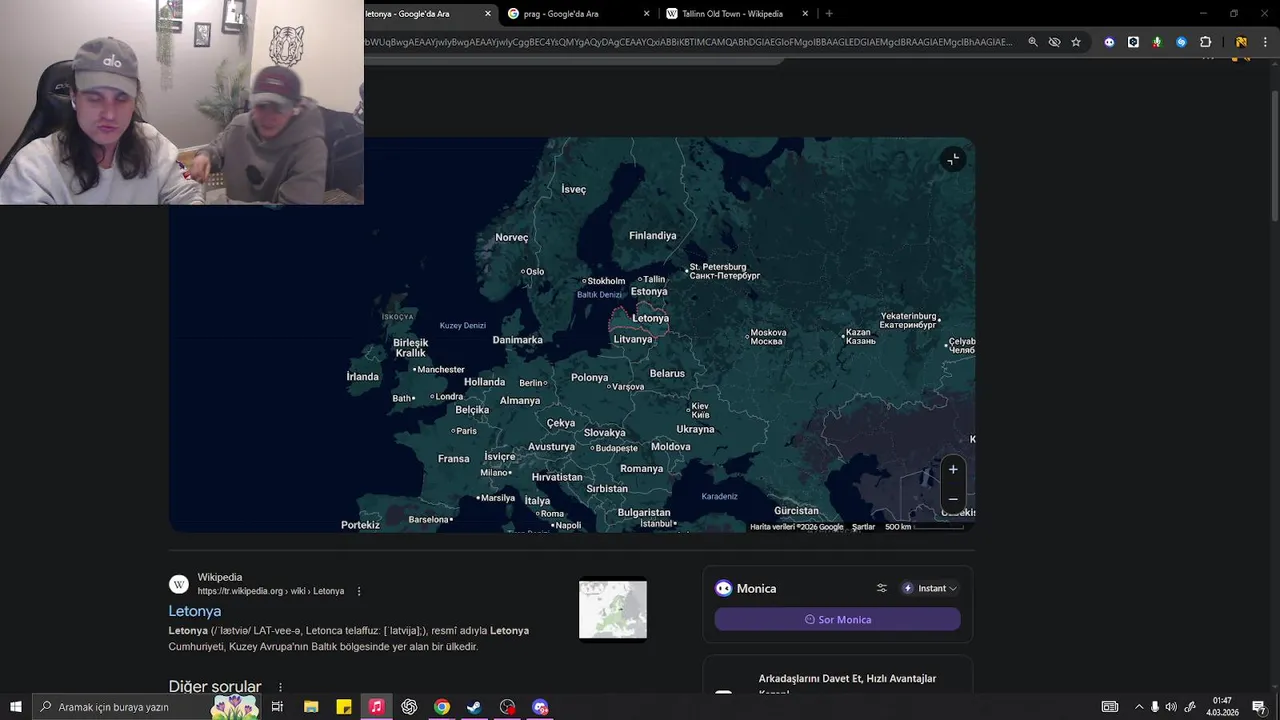Open the ChatGPT app in taskbar

[409, 707]
